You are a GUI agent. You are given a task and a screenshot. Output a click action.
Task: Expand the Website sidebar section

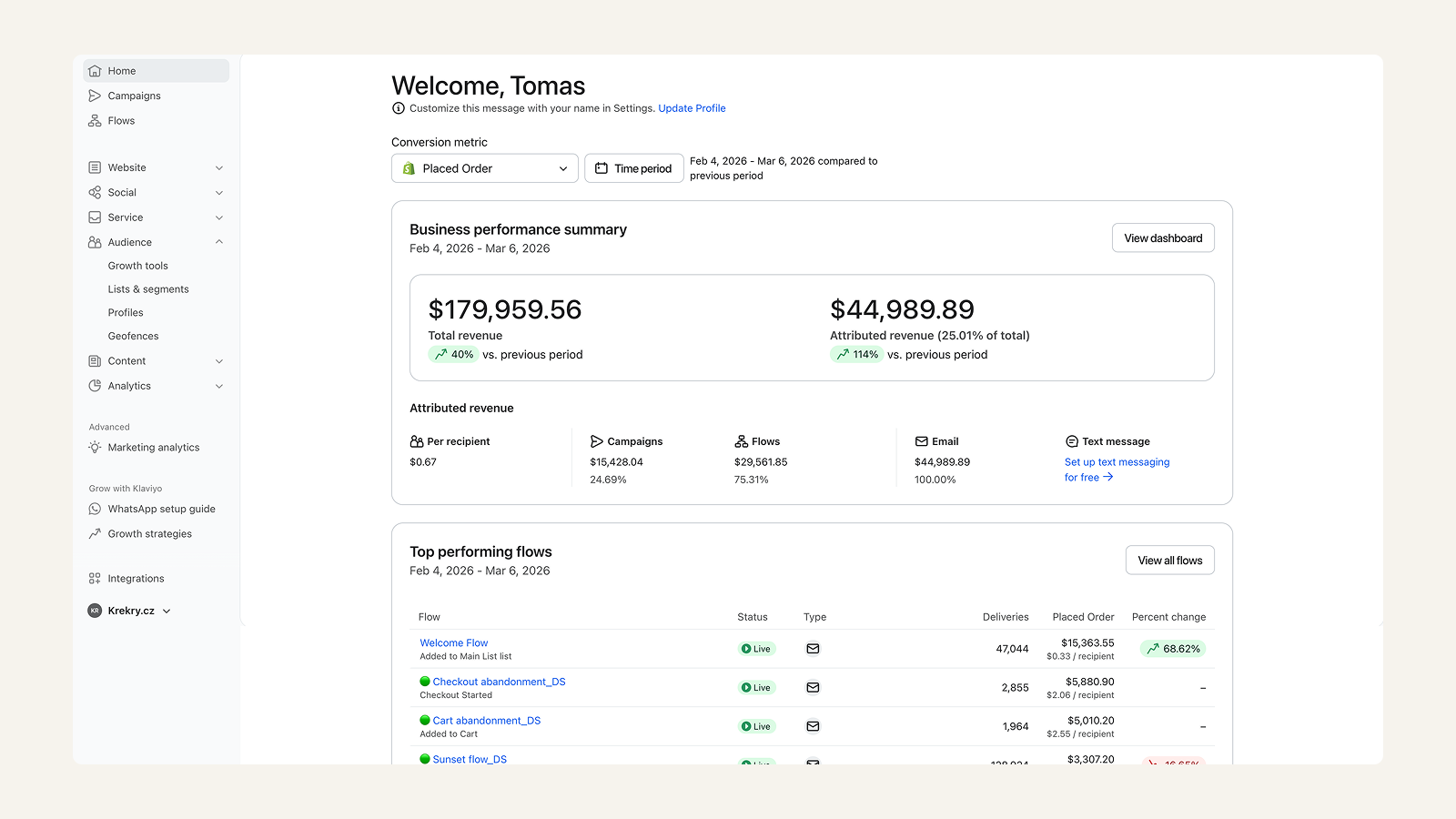[218, 168]
